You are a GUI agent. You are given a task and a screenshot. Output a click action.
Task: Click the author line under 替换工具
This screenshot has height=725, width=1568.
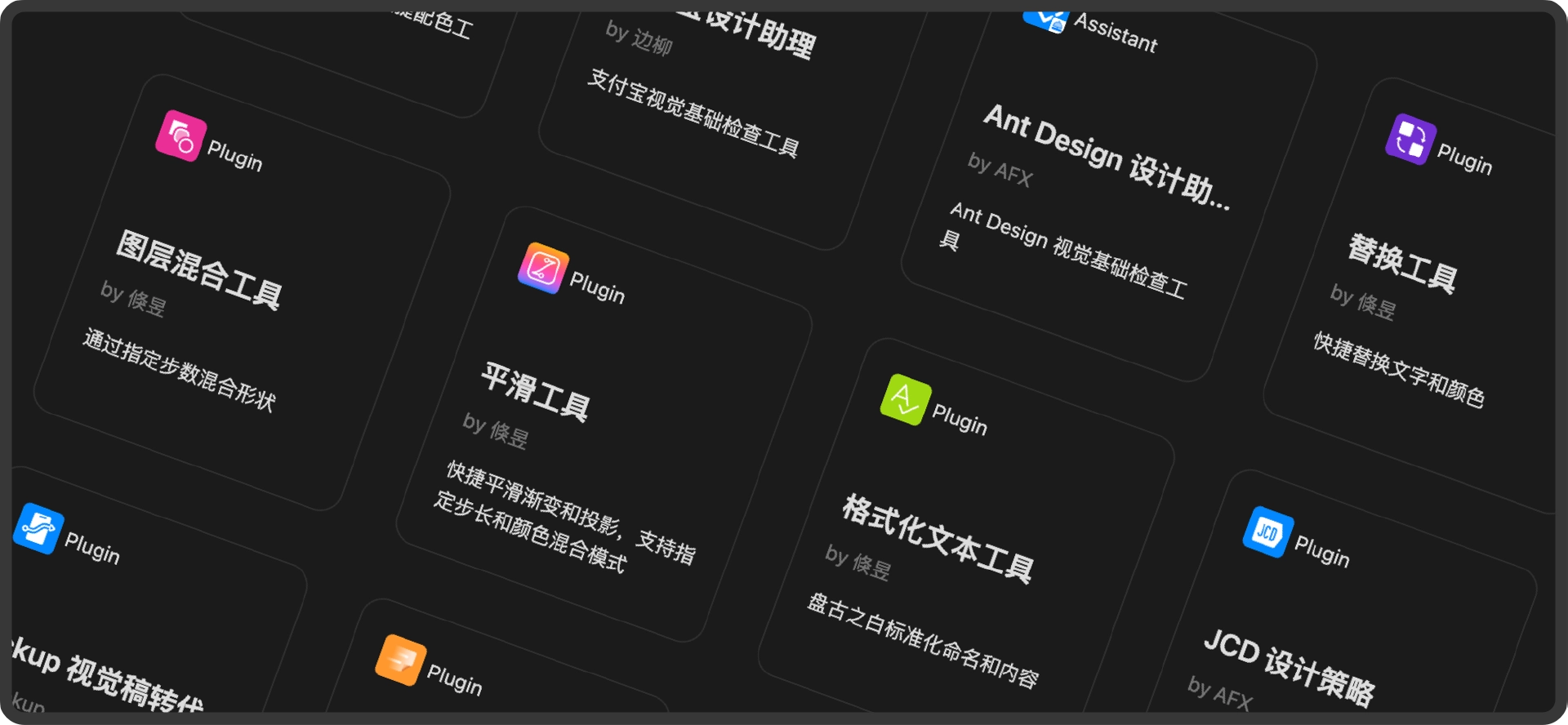pos(1362,301)
